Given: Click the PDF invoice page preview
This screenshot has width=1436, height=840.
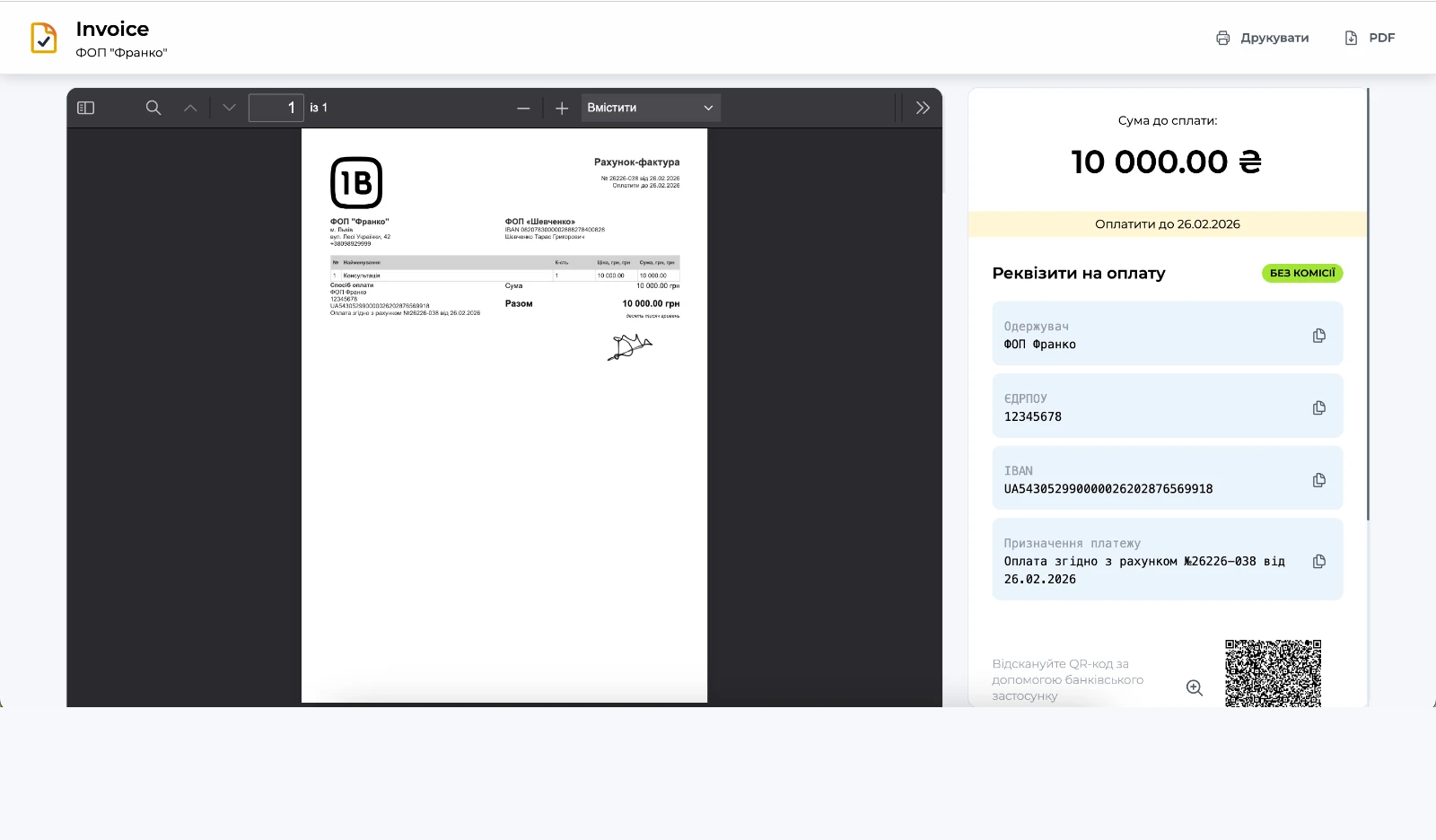Looking at the screenshot, I should click(x=504, y=416).
